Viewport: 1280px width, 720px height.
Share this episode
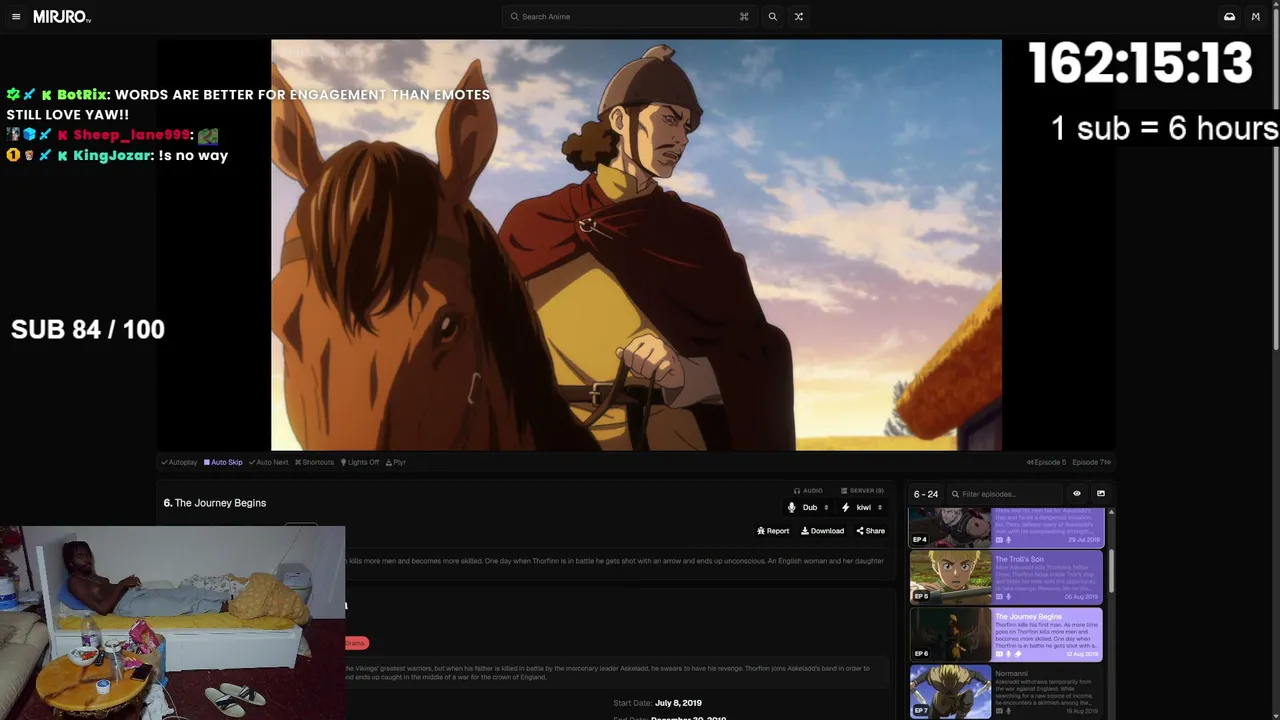[x=870, y=531]
